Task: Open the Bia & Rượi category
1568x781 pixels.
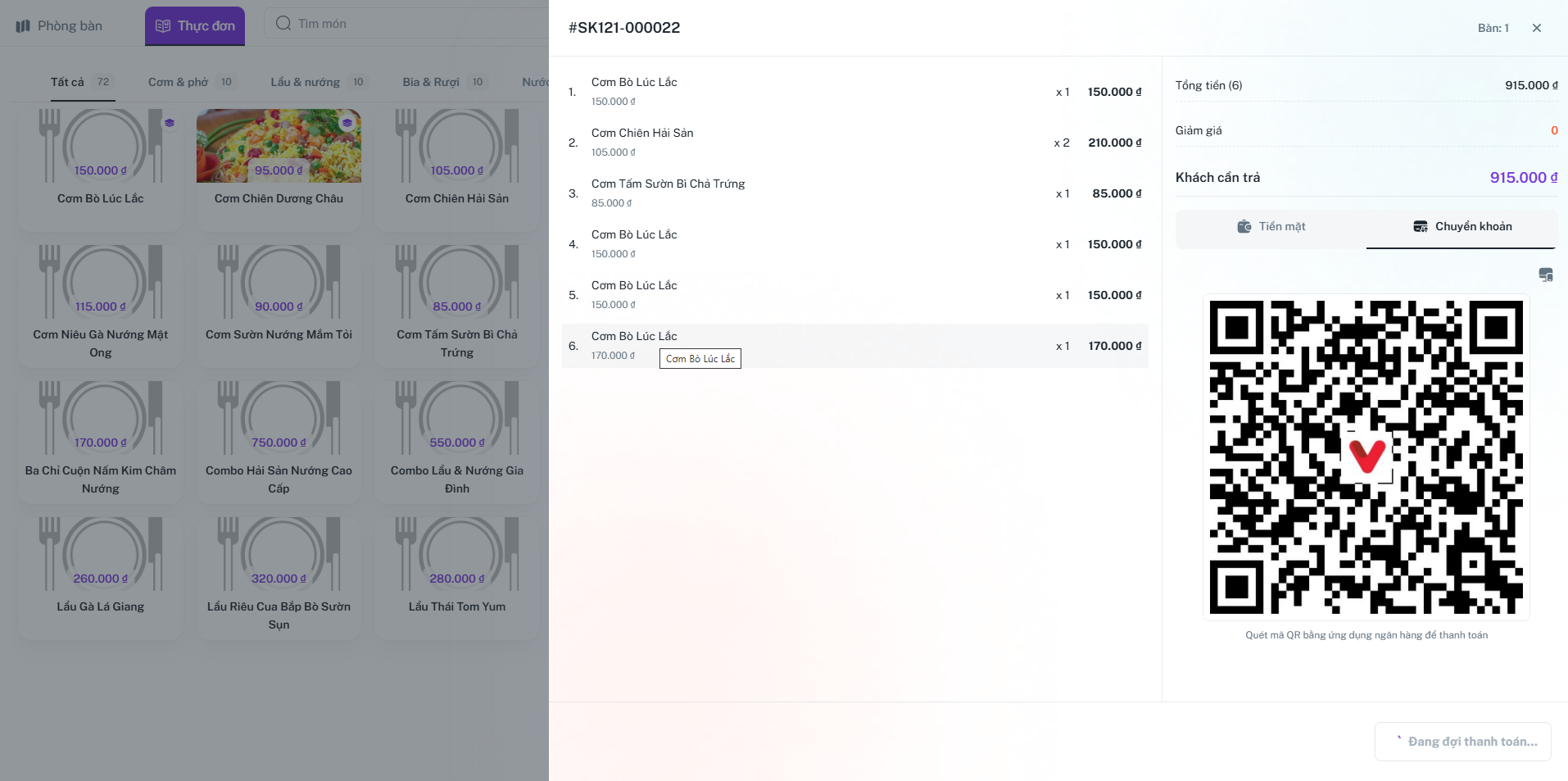Action: point(431,82)
